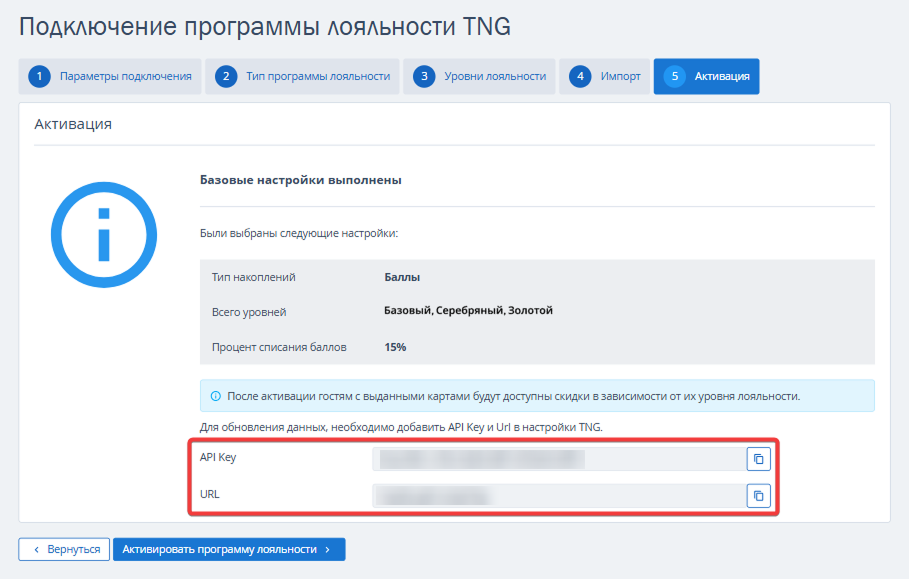Click heading Базовые настройки выполнены
Viewport: 909px width, 579px height.
click(301, 180)
